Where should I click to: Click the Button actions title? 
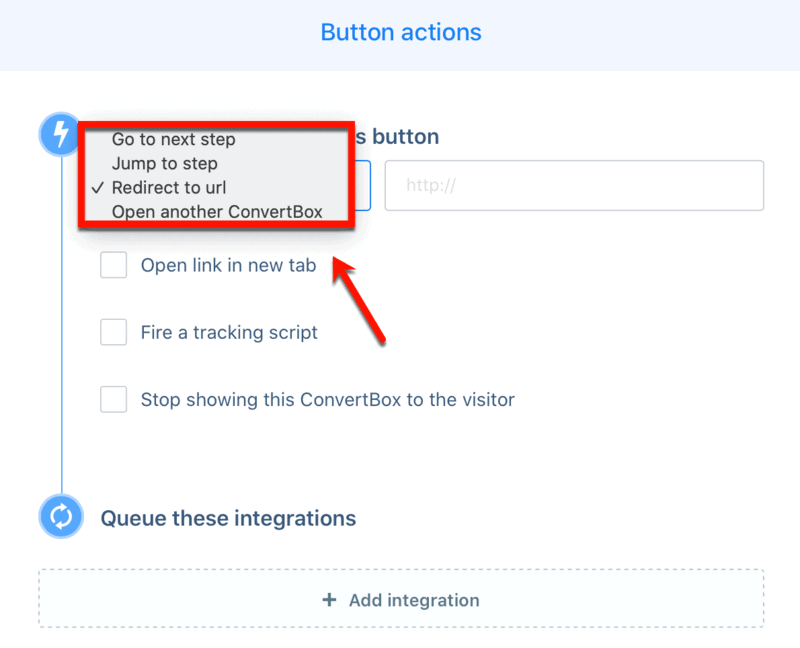(400, 32)
